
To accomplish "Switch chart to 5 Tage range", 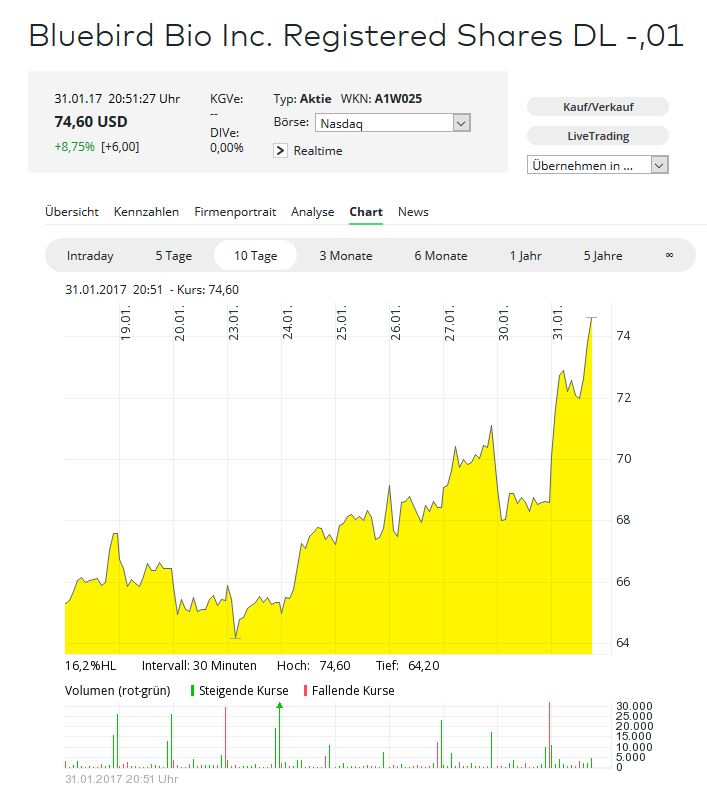I will click(x=173, y=256).
